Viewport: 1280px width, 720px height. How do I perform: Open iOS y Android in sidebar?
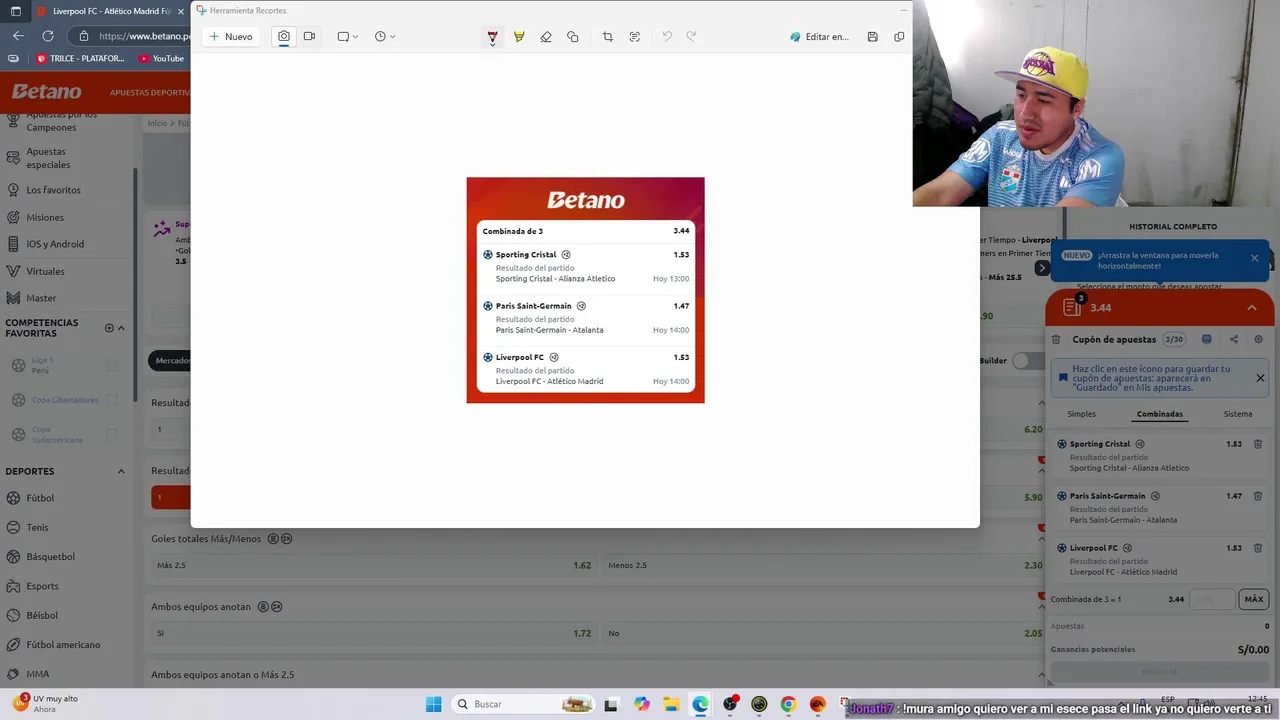coord(55,244)
